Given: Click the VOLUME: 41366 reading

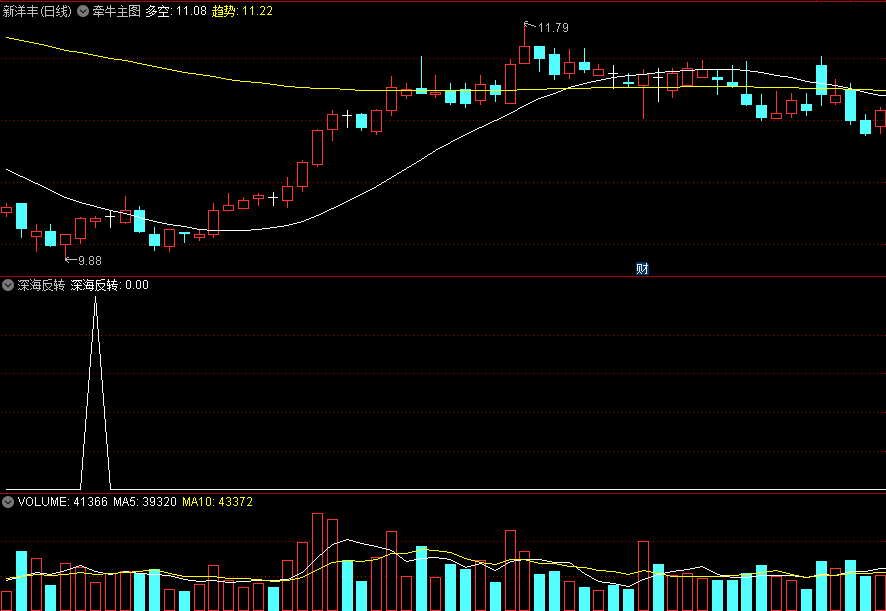Looking at the screenshot, I should [x=63, y=502].
